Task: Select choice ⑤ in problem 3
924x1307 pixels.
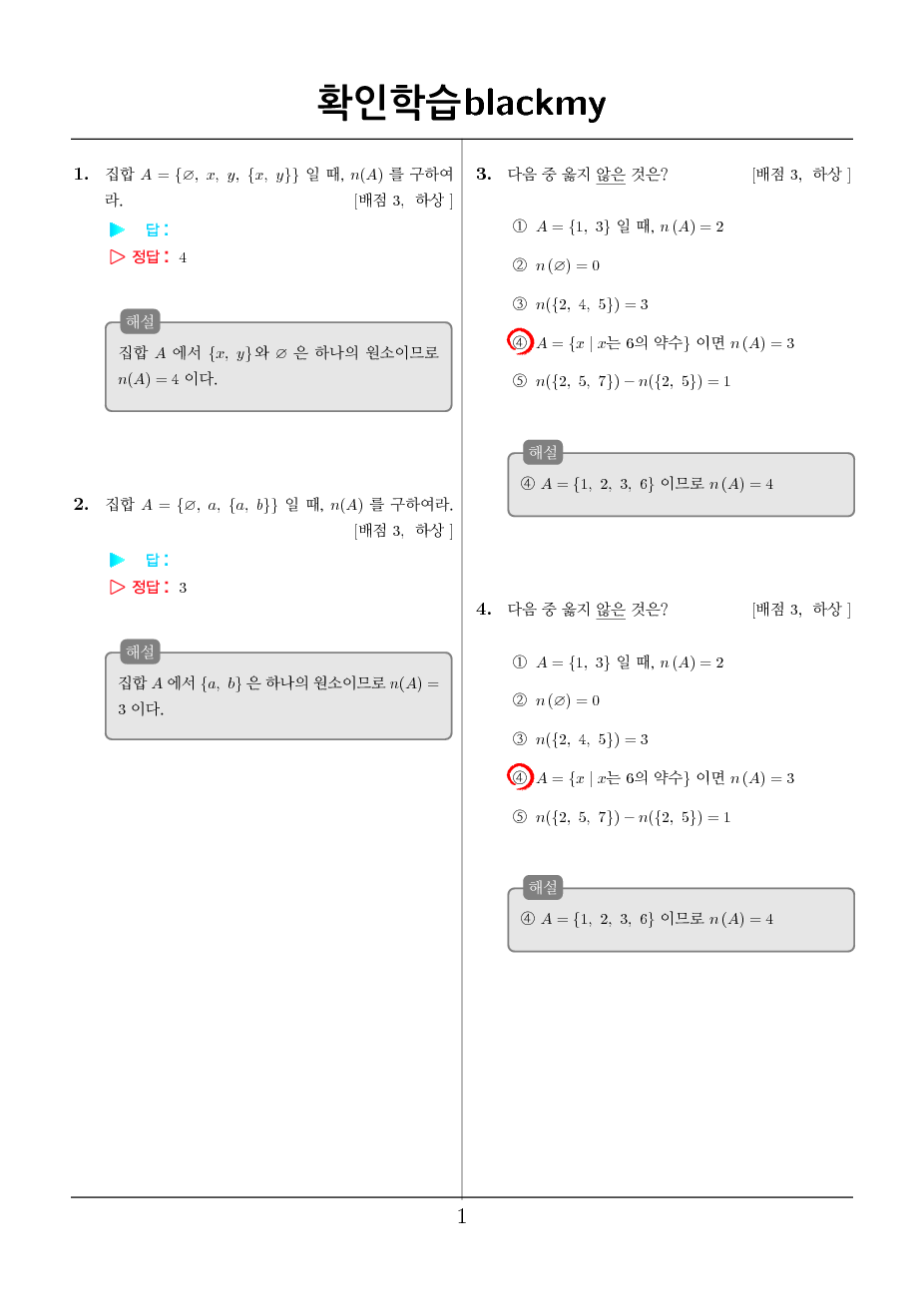Action: point(622,381)
